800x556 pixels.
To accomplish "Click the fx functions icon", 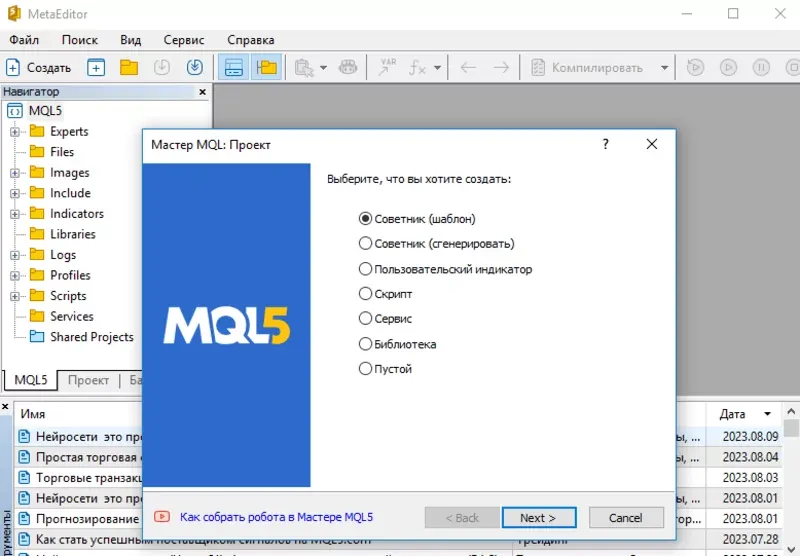I will [x=418, y=67].
